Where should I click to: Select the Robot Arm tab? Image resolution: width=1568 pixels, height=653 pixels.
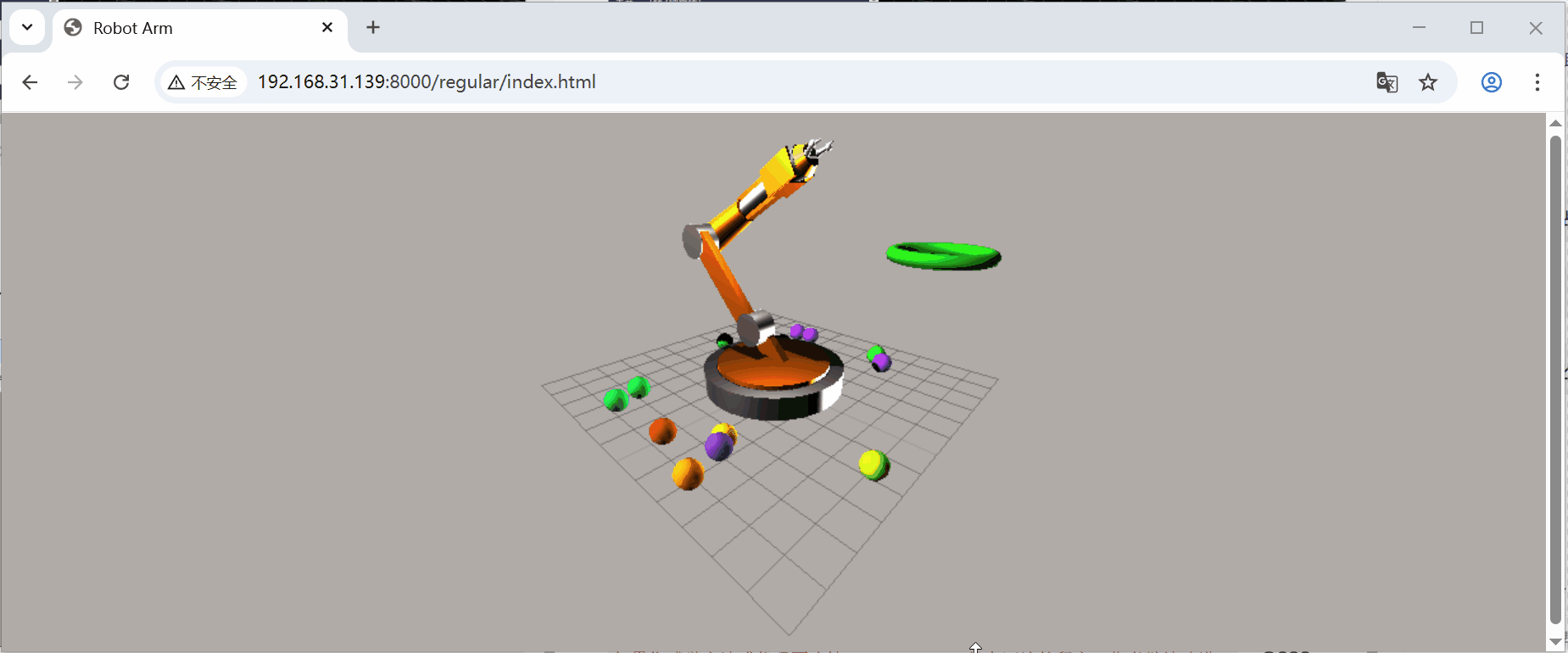point(200,28)
